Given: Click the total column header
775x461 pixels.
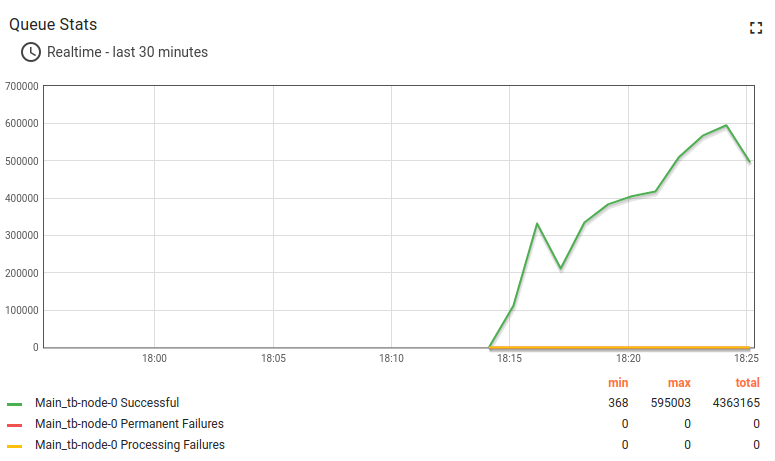Looking at the screenshot, I should coord(746,383).
